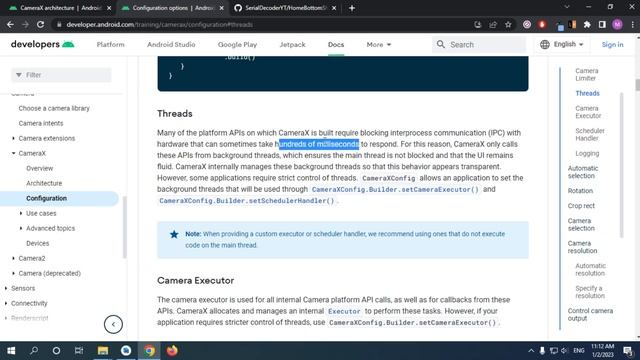Click the Filter field in the sidebar
This screenshot has width=640, height=360.
61,75
